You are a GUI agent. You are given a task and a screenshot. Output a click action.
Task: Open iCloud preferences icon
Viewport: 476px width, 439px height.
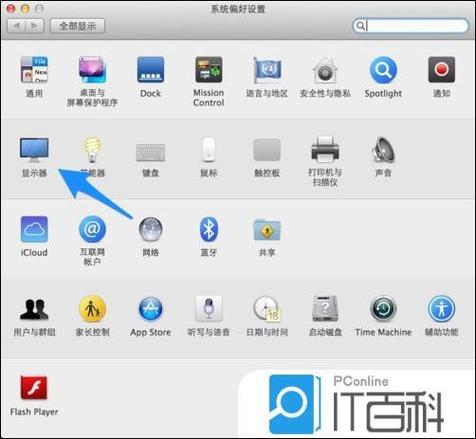[x=34, y=229]
